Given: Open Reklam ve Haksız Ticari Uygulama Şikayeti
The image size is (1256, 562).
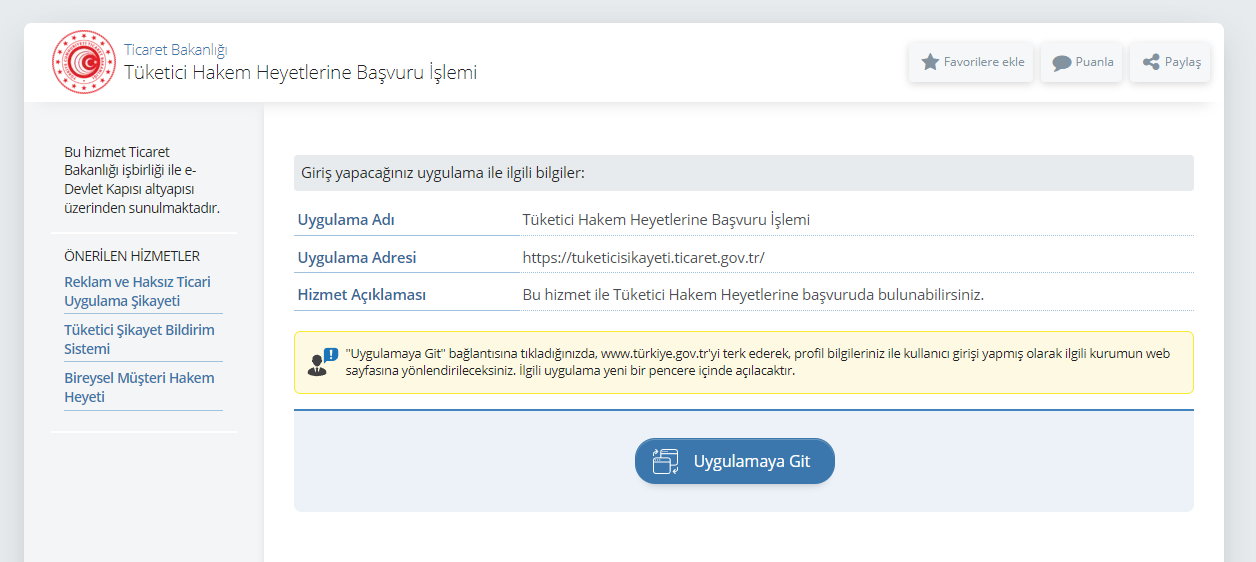Looking at the screenshot, I should [137, 291].
